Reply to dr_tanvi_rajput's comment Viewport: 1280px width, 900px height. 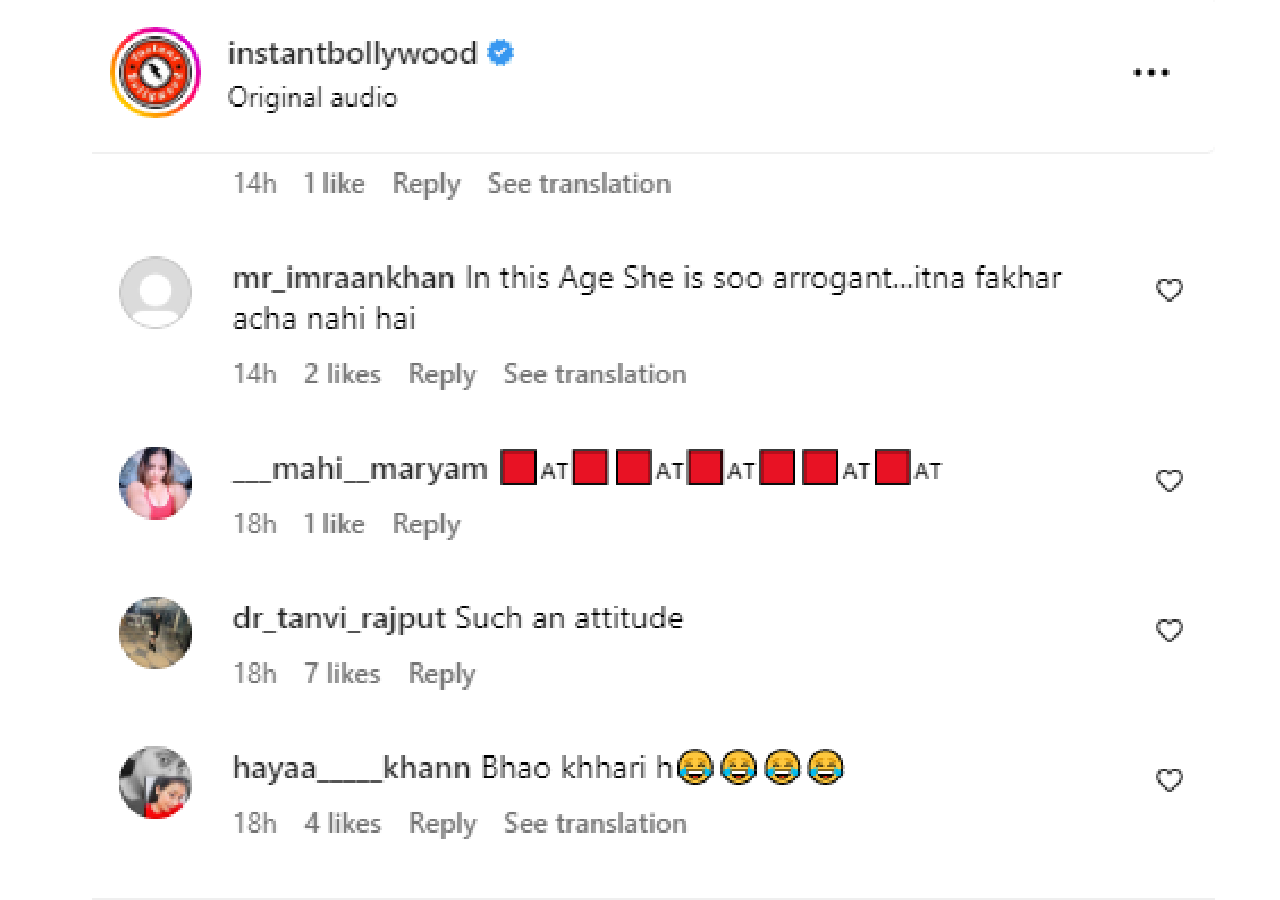(442, 675)
